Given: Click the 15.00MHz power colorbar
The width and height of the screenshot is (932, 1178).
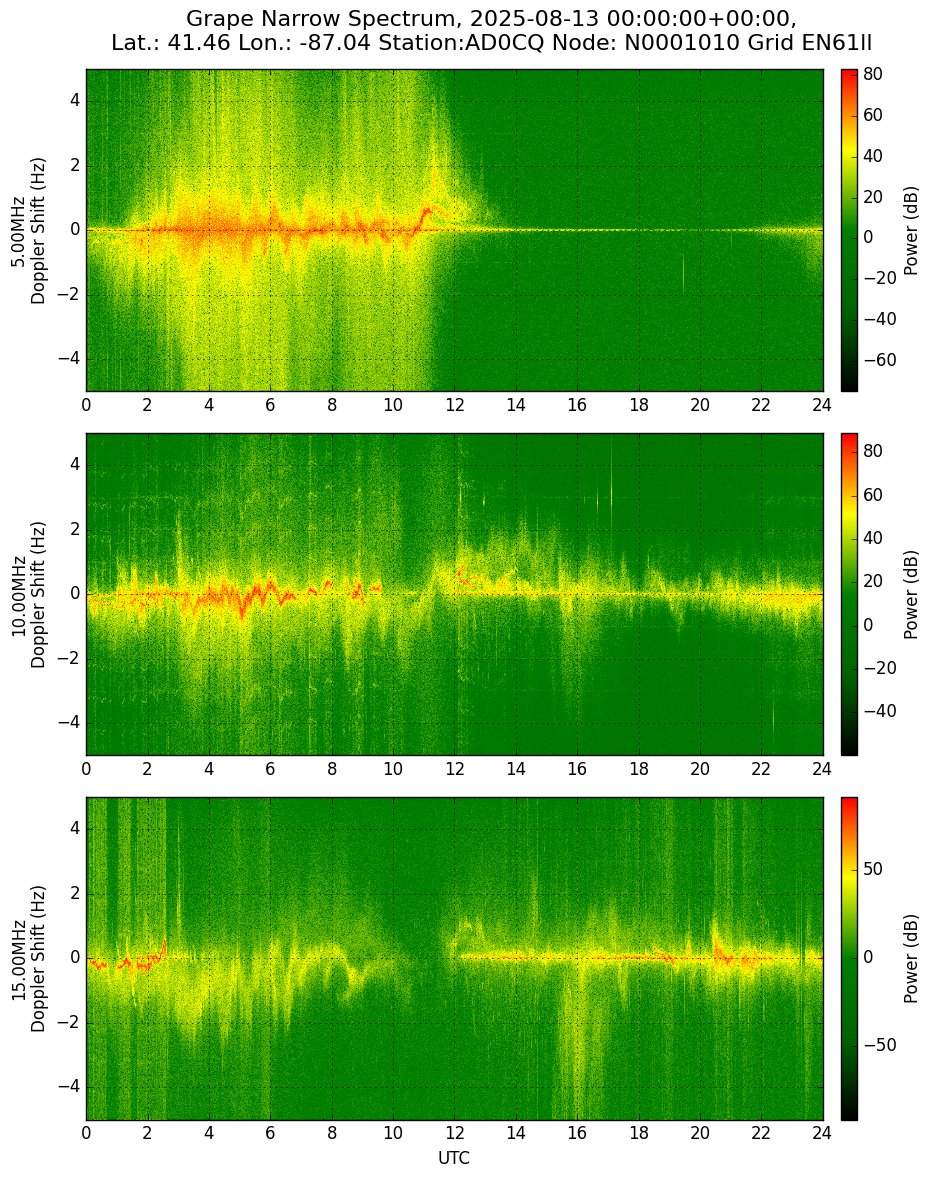Looking at the screenshot, I should pyautogui.click(x=849, y=959).
